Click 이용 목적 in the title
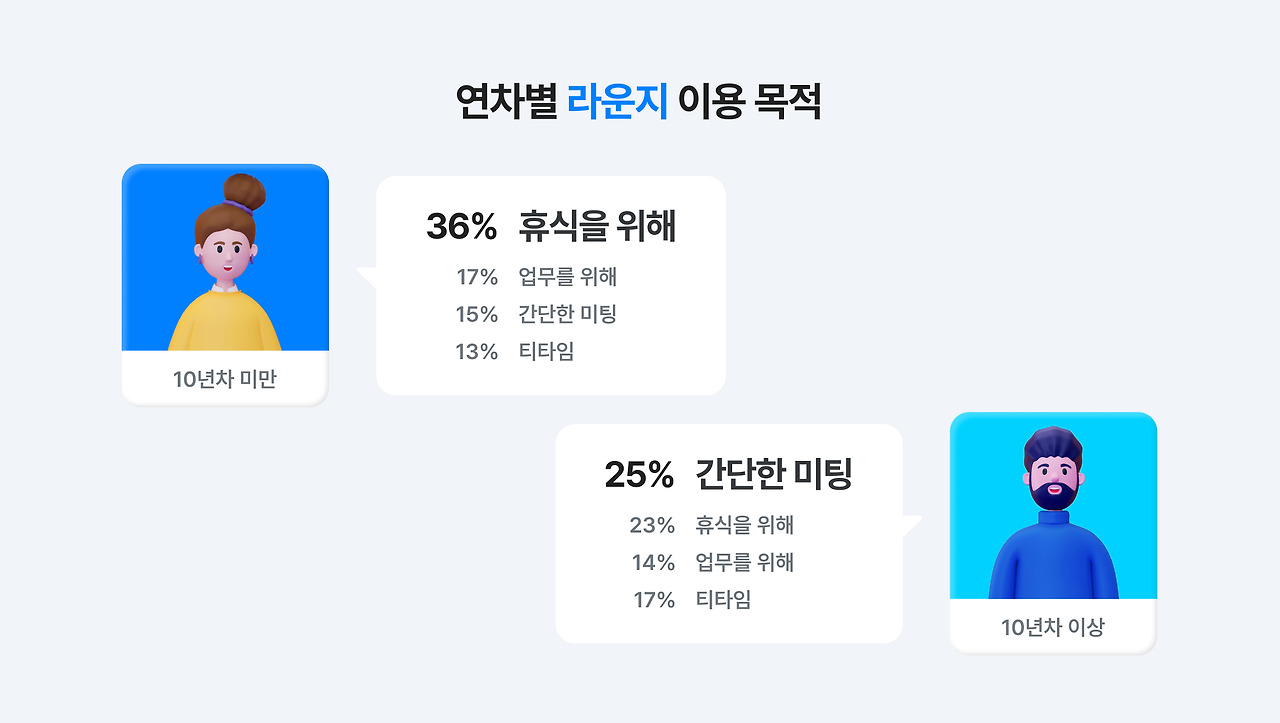The width and height of the screenshot is (1280, 723). tap(750, 102)
